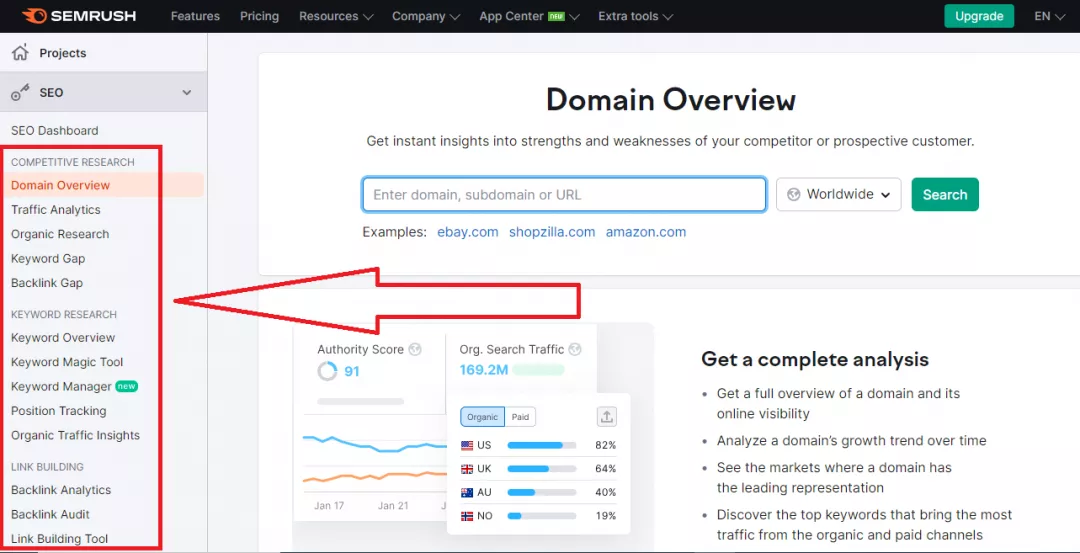Screen dimensions: 1080x553
Task: Open Backlink Gap in sidebar
Action: pyautogui.click(x=47, y=283)
